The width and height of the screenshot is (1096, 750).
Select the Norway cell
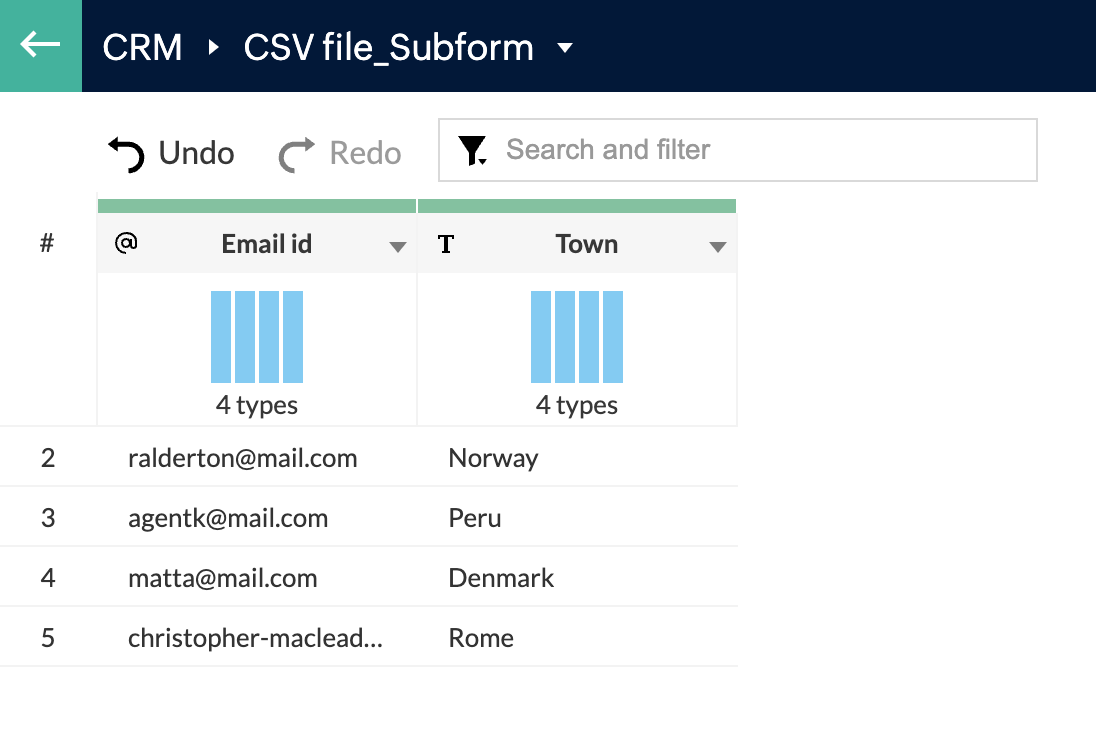tap(577, 458)
